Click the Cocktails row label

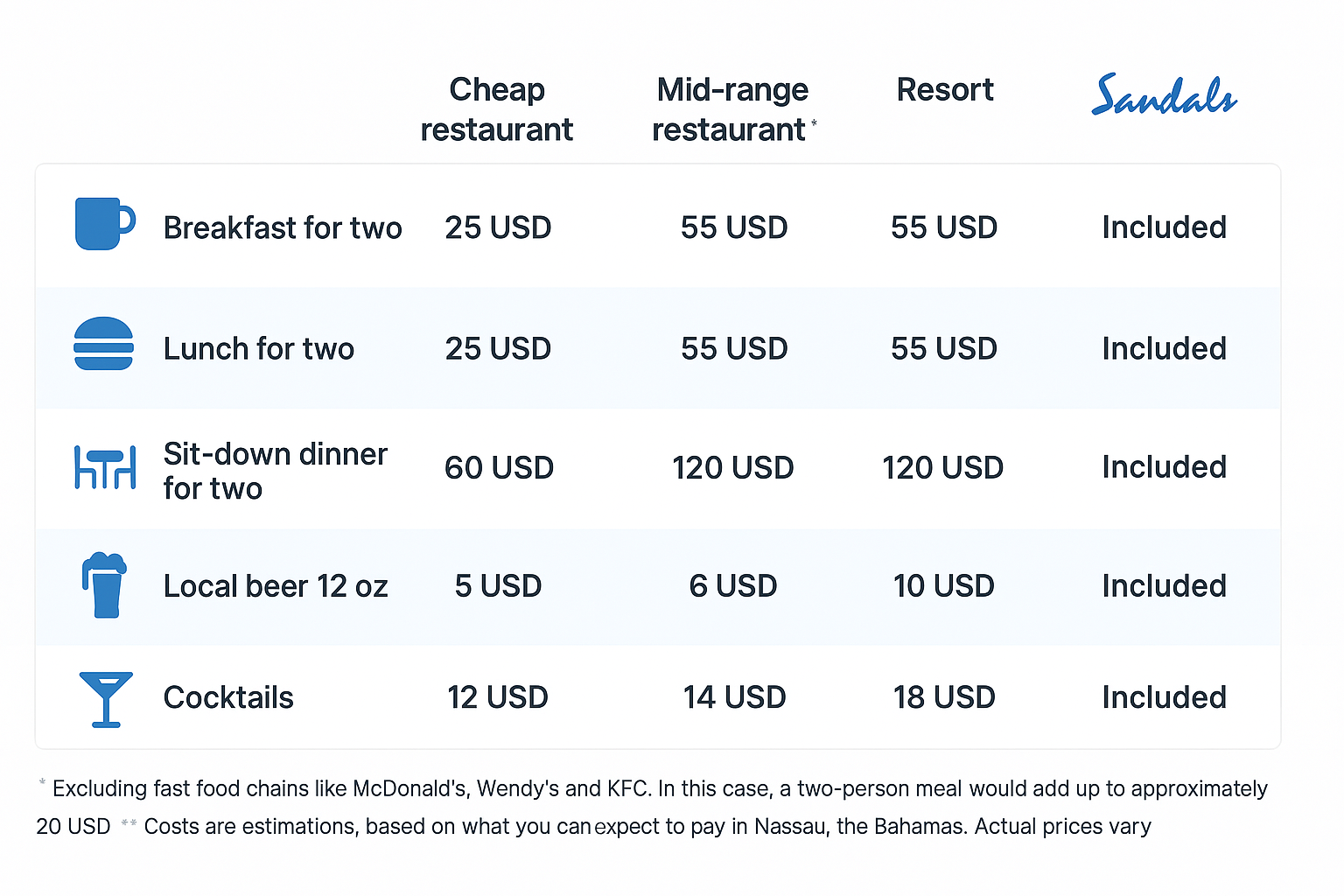tap(228, 698)
